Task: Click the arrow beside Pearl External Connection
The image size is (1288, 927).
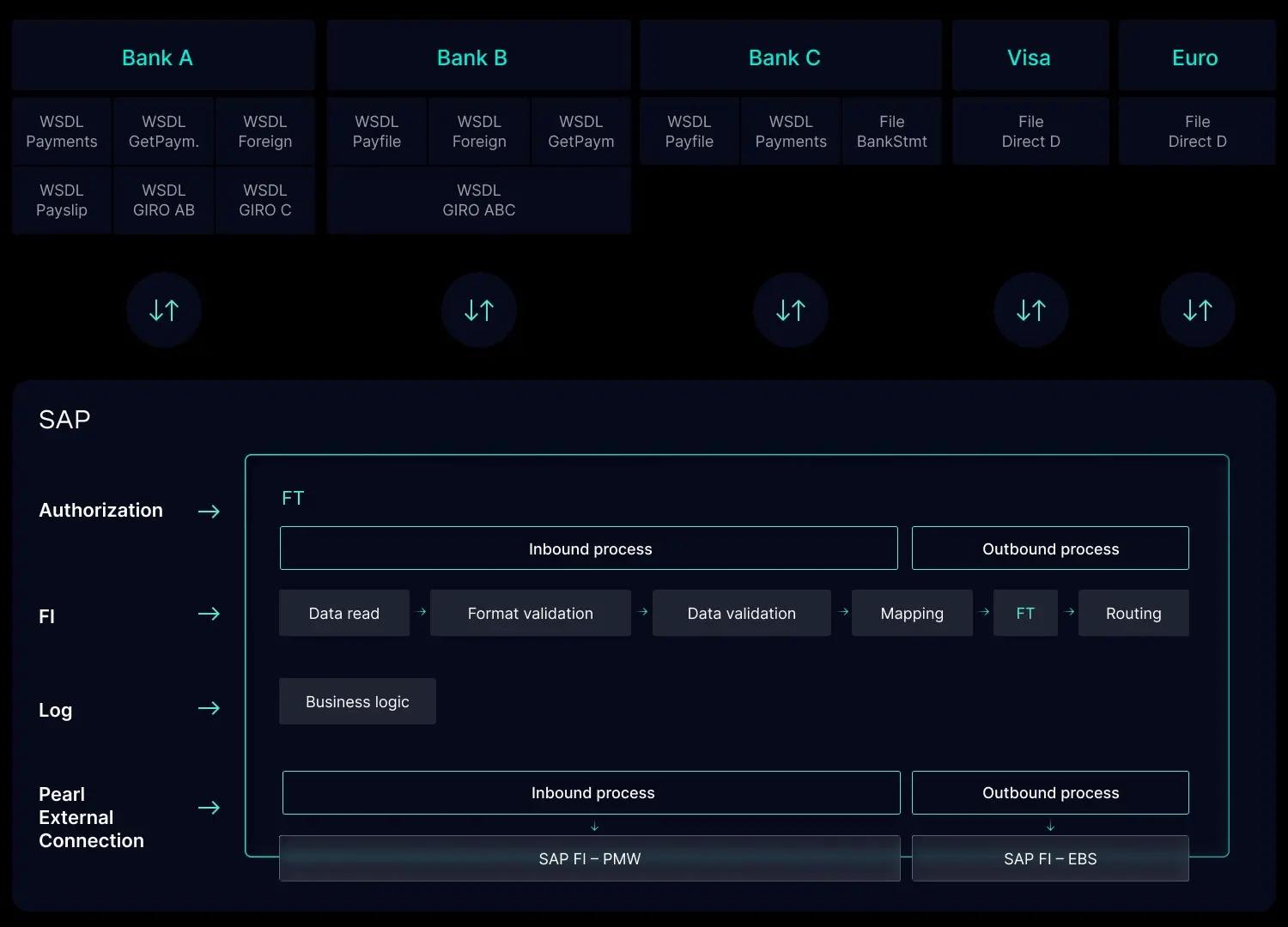Action: [209, 808]
